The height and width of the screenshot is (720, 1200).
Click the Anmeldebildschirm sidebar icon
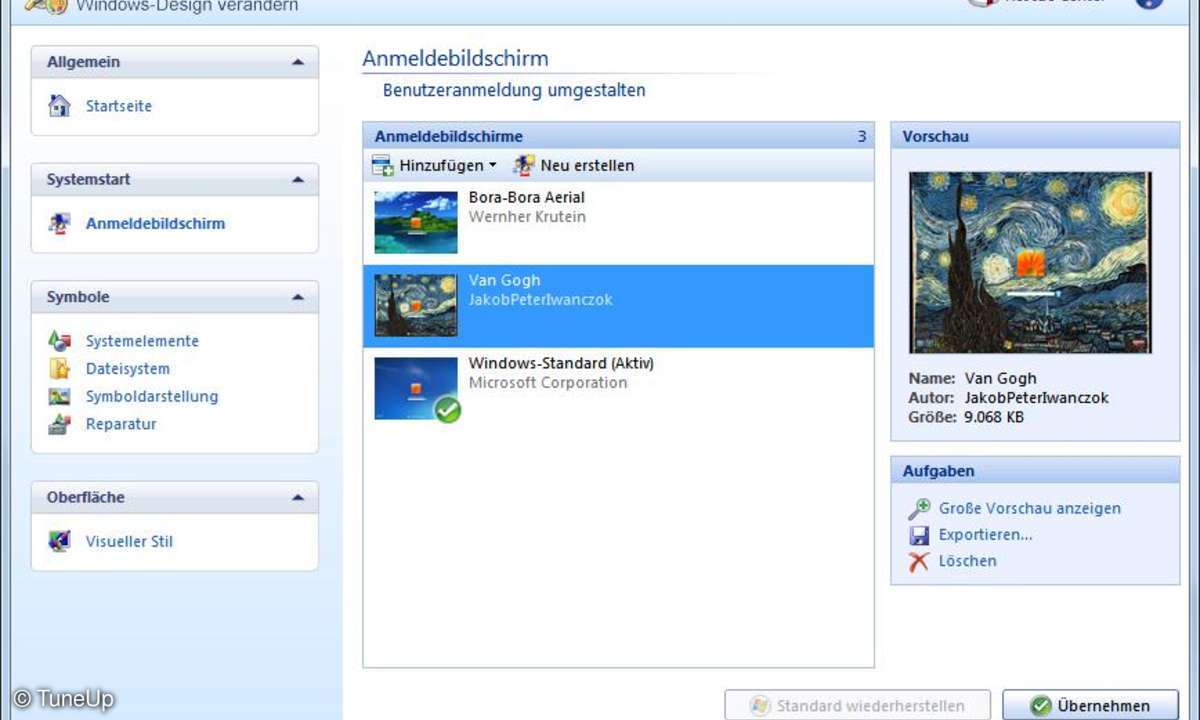coord(60,223)
